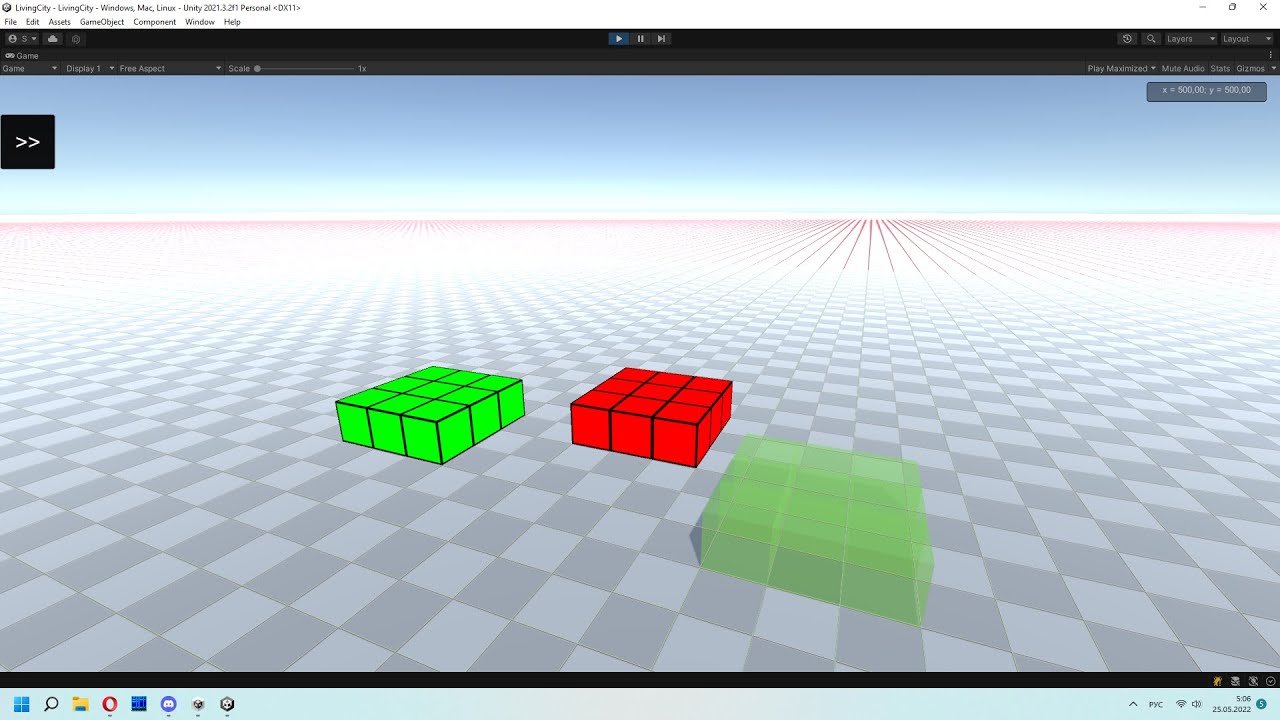Viewport: 1280px width, 720px height.
Task: Advance one frame with Step button
Action: pyautogui.click(x=661, y=39)
